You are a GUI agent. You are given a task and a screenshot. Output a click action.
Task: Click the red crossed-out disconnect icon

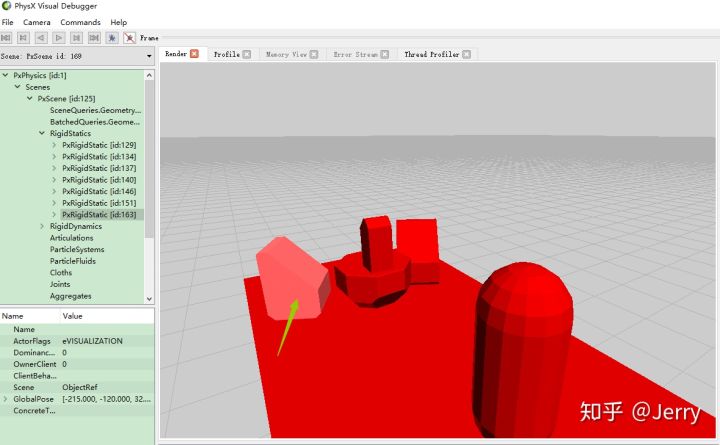(129, 38)
